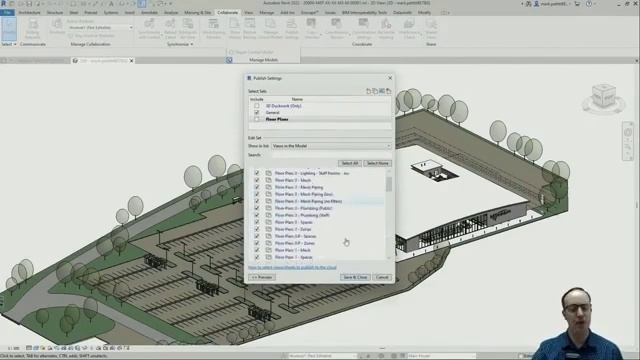Image resolution: width=640 pixels, height=360 pixels.
Task: Click the Delete set icon in Publish Settings
Action: [x=389, y=91]
